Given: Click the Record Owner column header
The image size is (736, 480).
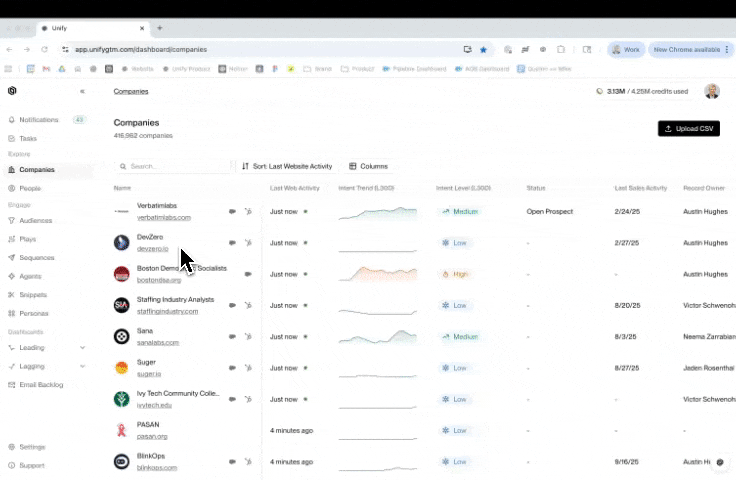Looking at the screenshot, I should click(704, 188).
